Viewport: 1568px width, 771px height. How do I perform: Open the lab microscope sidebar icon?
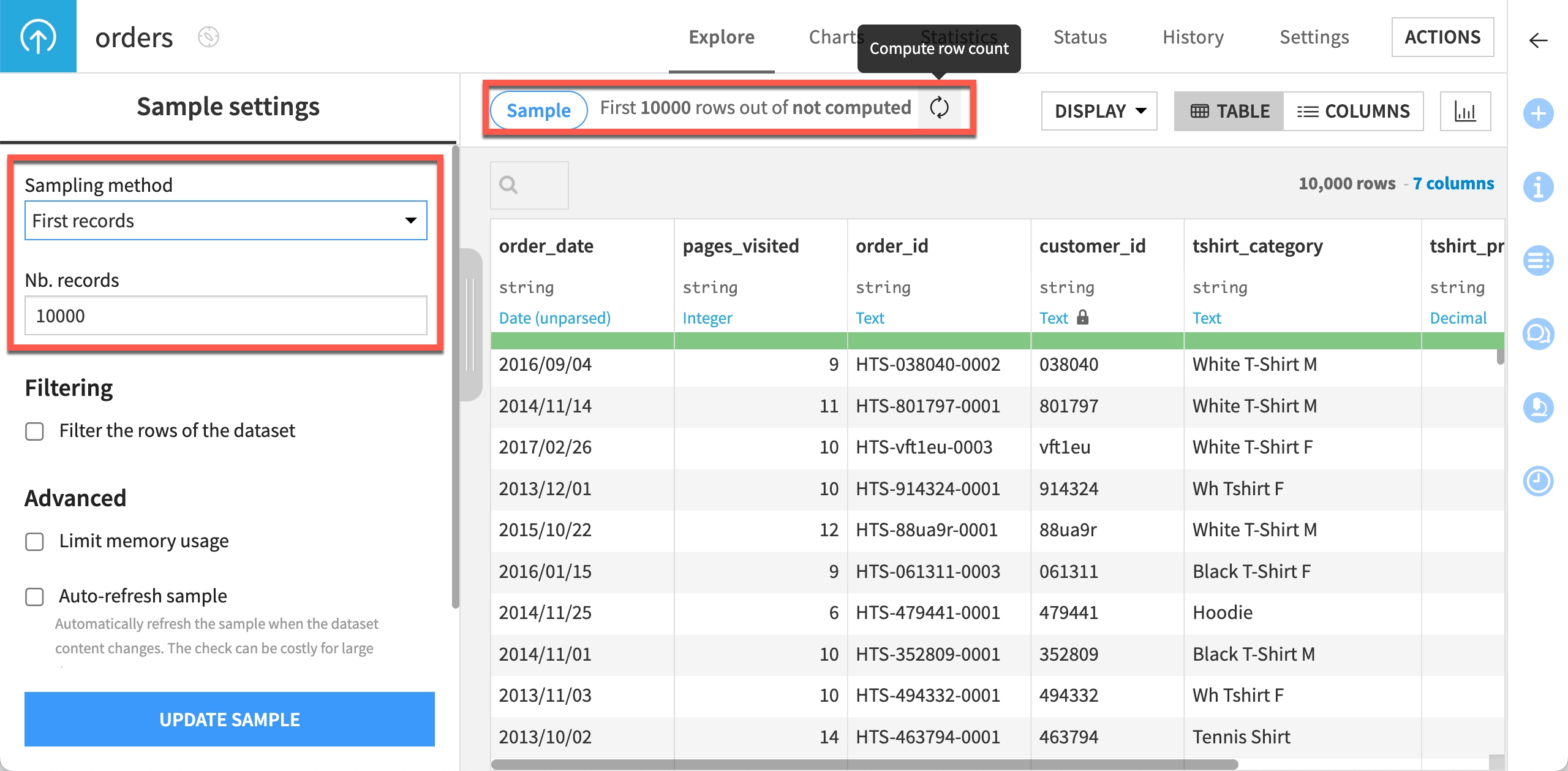1538,408
